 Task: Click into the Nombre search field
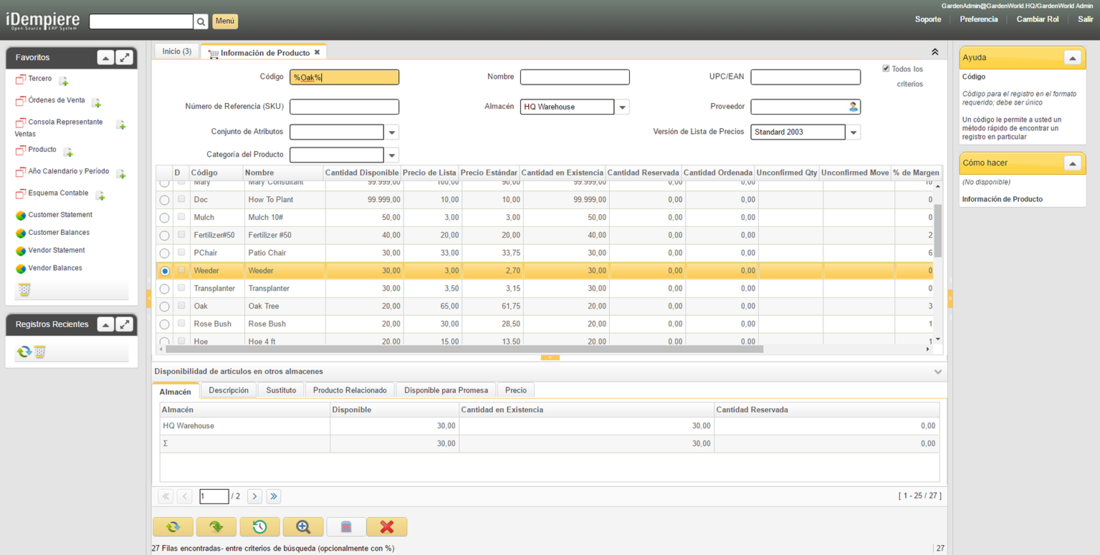(x=574, y=77)
